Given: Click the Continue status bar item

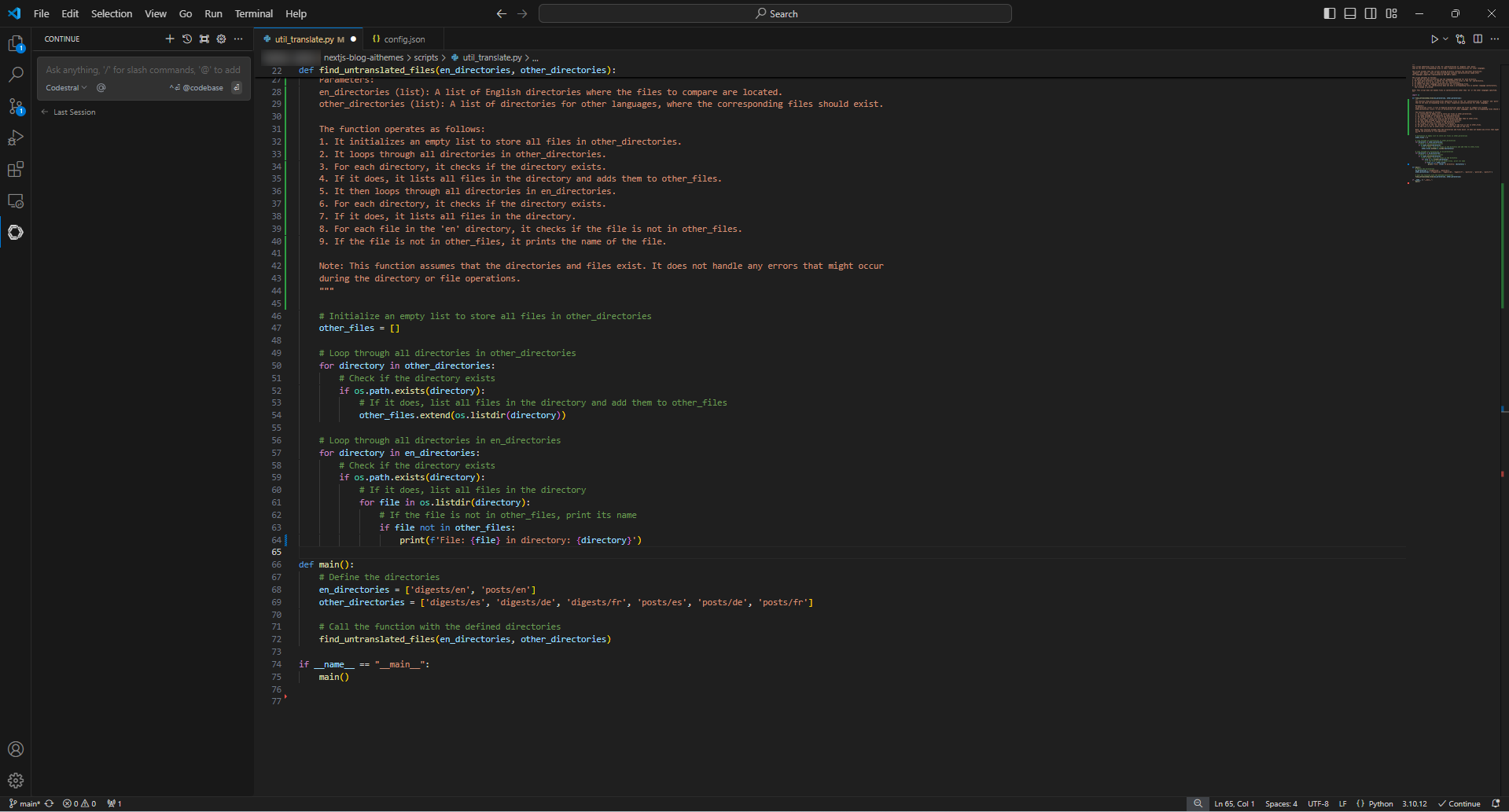Looking at the screenshot, I should [x=1459, y=803].
